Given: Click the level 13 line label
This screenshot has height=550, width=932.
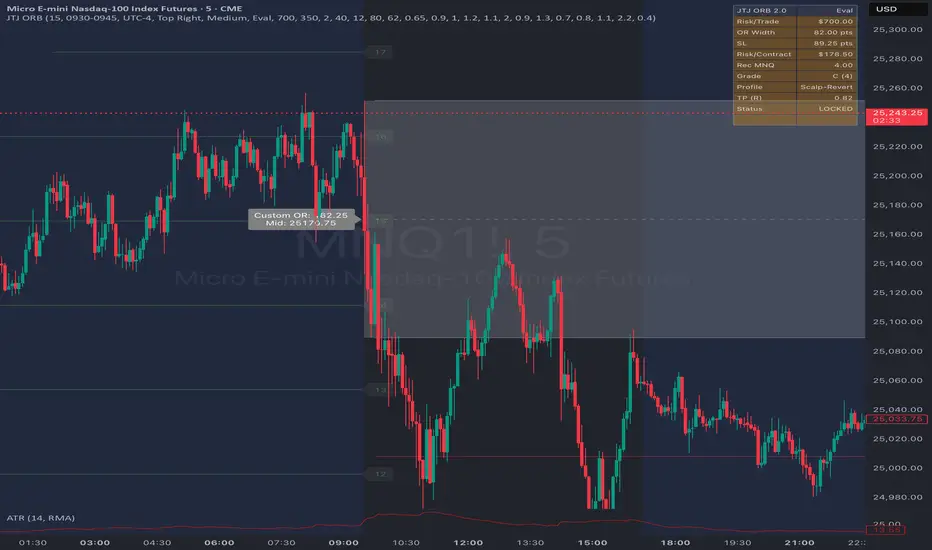Looking at the screenshot, I should (x=380, y=390).
